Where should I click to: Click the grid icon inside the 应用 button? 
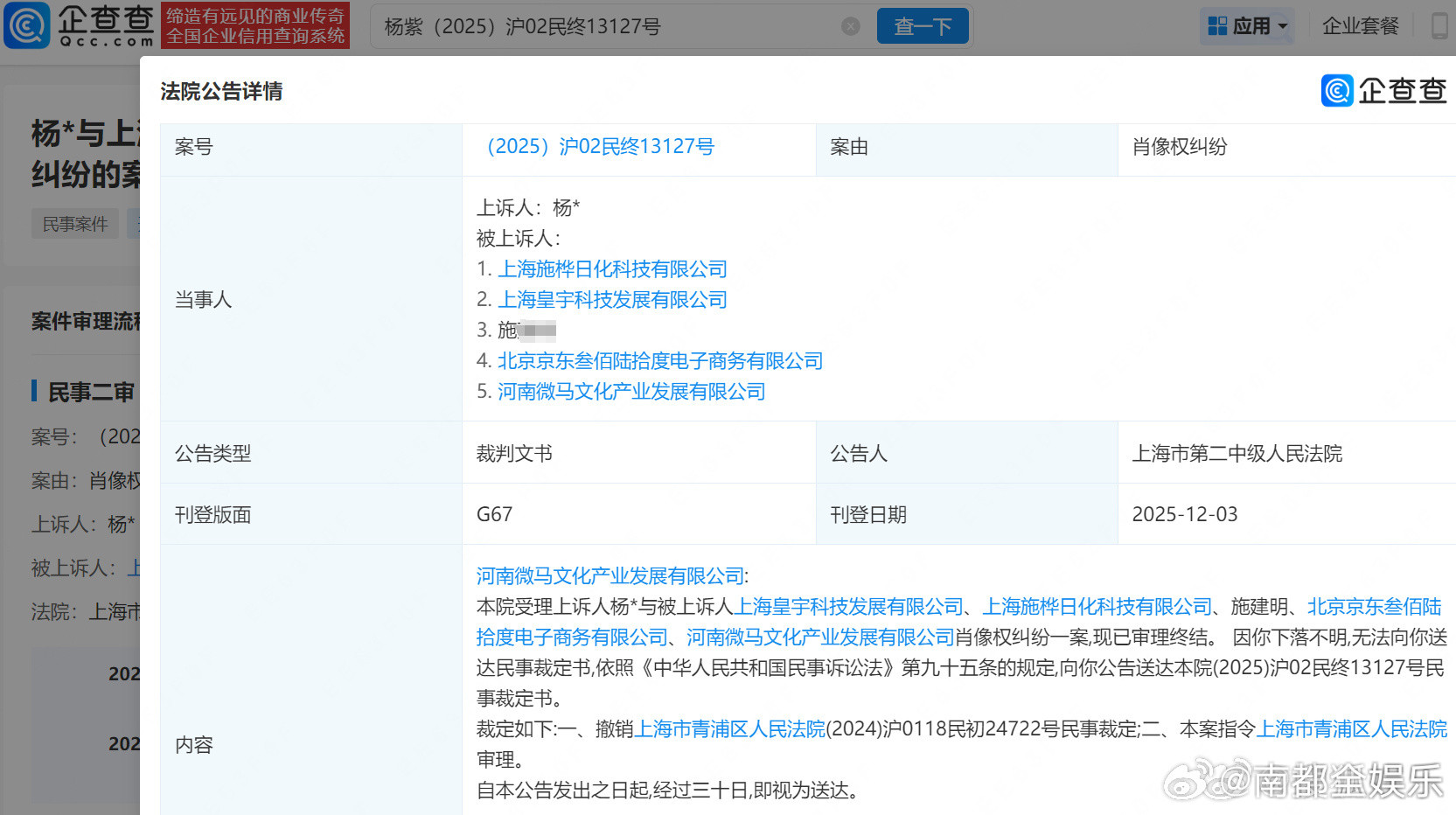point(1216,25)
